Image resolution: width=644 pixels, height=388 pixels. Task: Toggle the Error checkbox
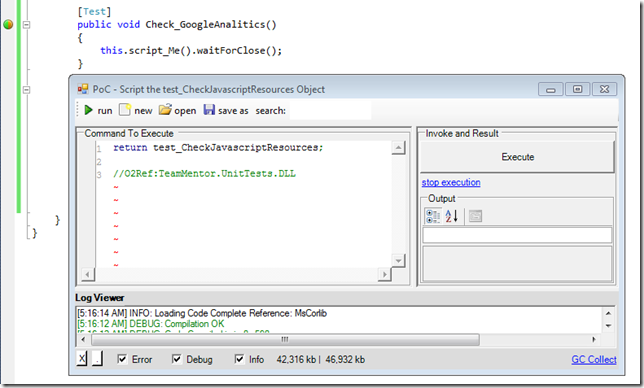coord(122,359)
